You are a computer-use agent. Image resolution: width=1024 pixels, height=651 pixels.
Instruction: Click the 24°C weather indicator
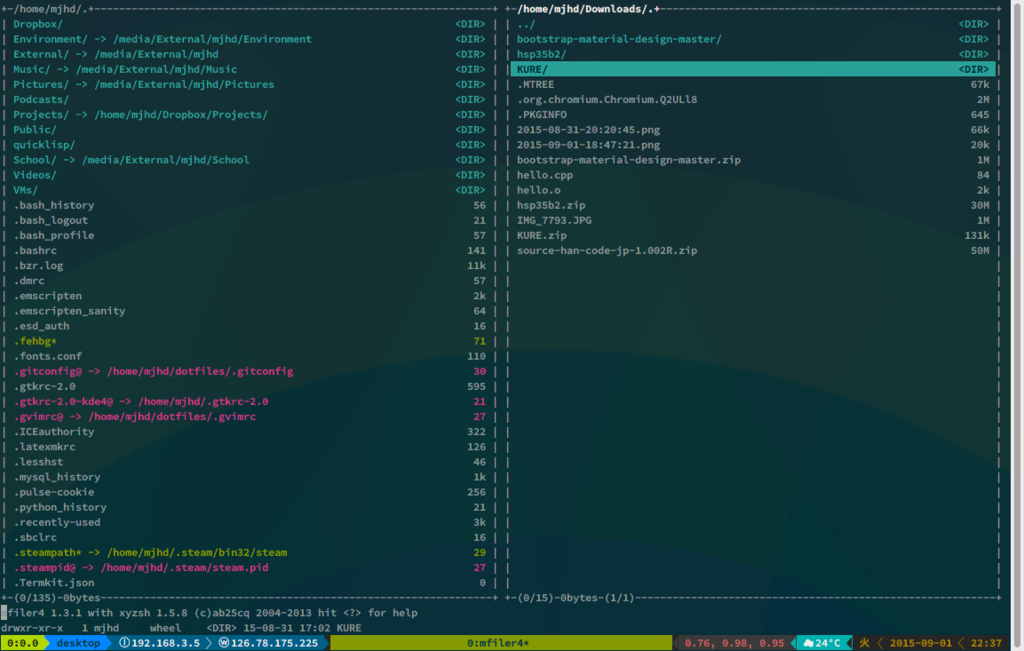click(822, 643)
